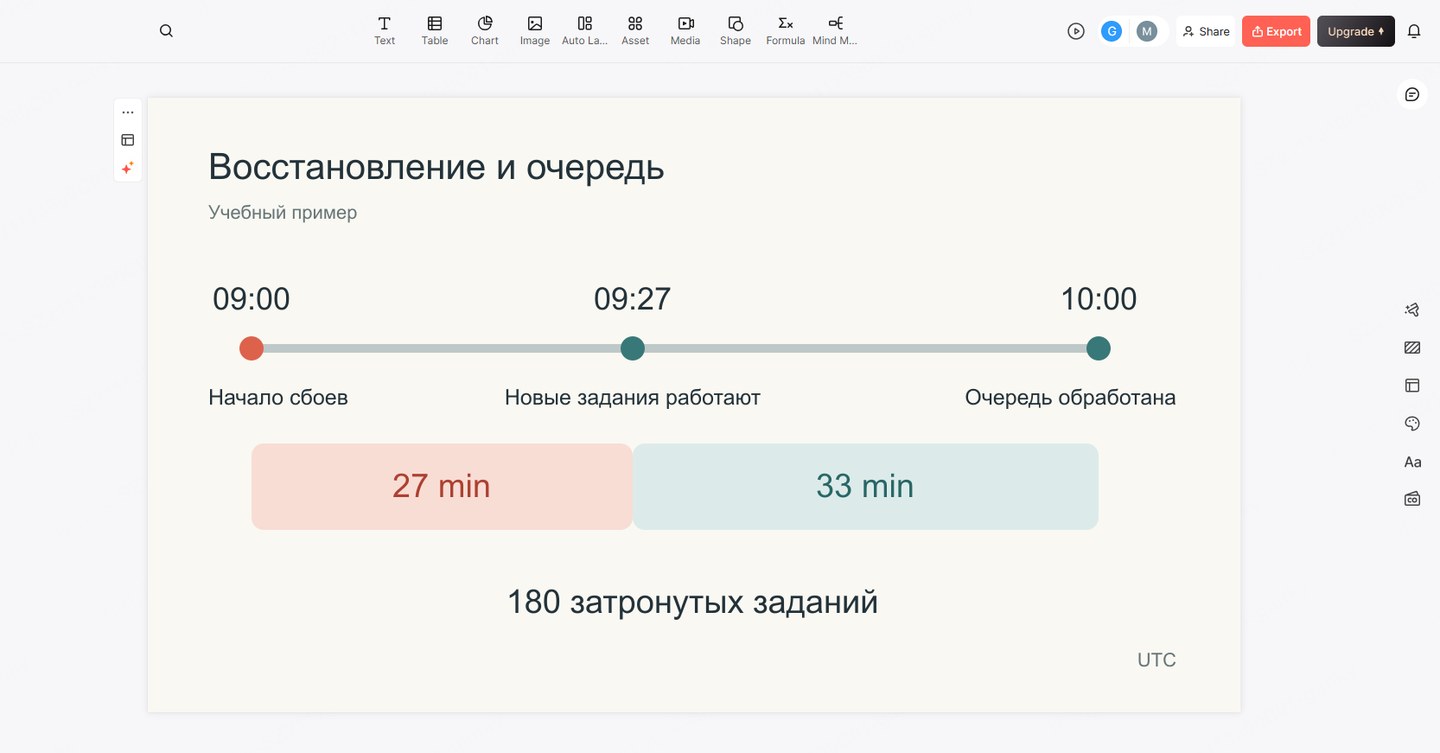Select the title "Восстановление и очередь"
The width and height of the screenshot is (1440, 753).
click(x=436, y=166)
